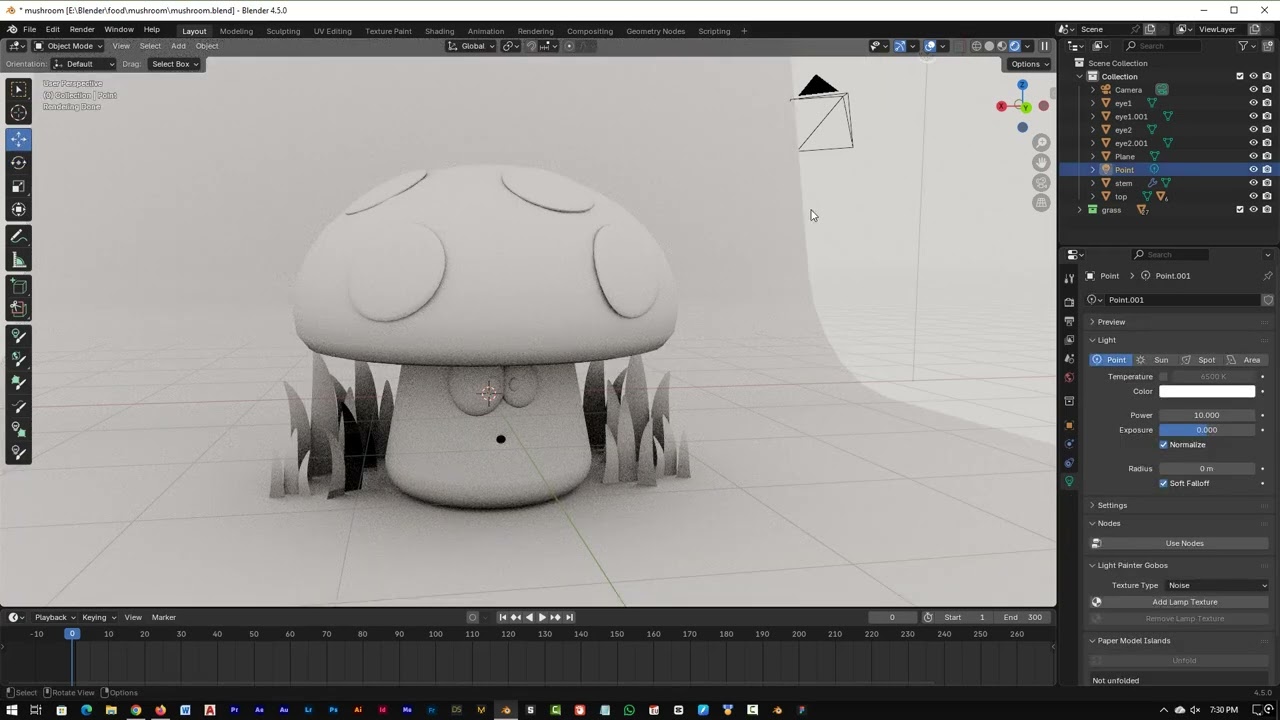Open the Windows Start menu
Image resolution: width=1280 pixels, height=720 pixels.
(11, 710)
